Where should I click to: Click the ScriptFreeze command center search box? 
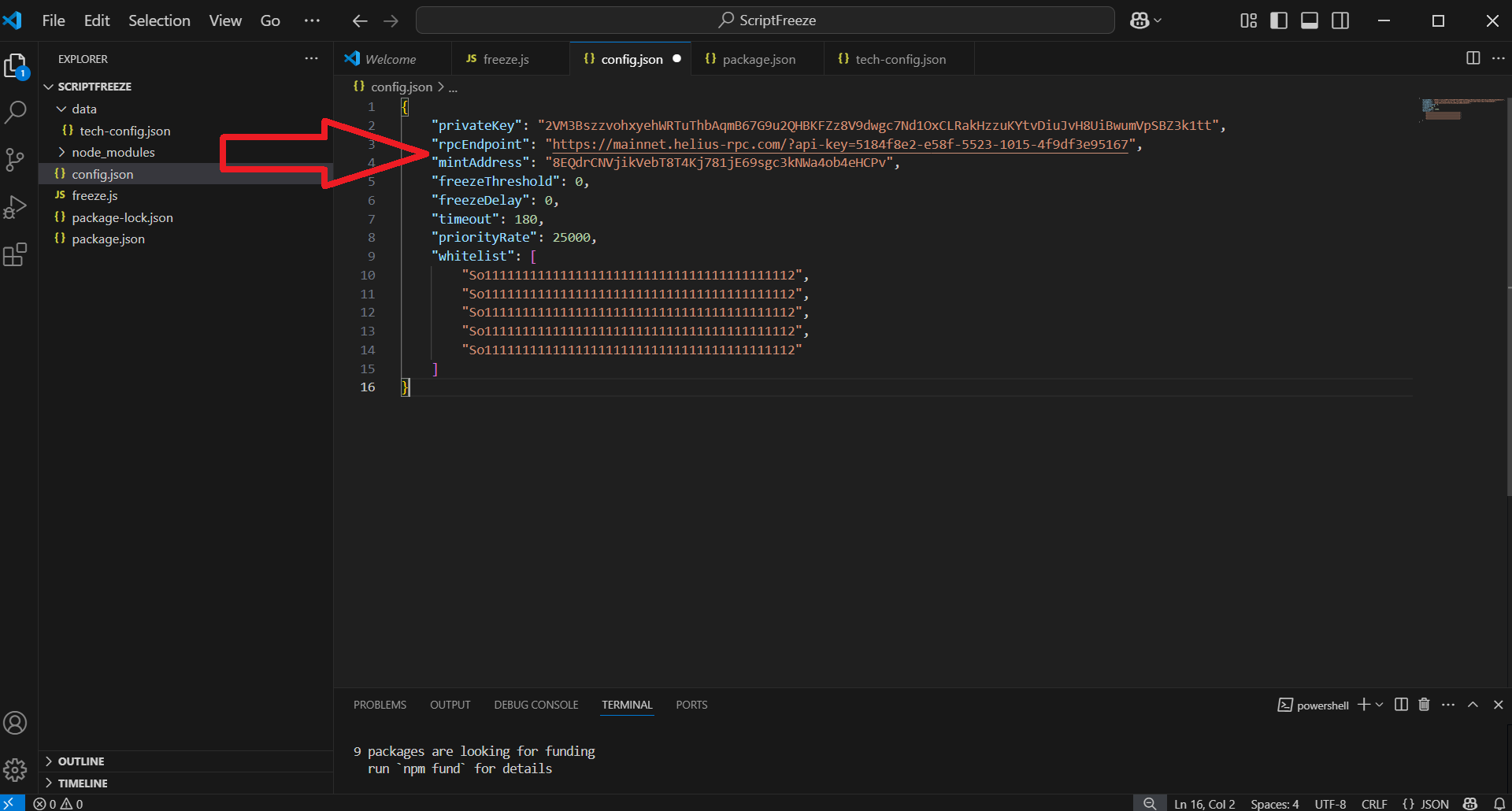point(765,20)
